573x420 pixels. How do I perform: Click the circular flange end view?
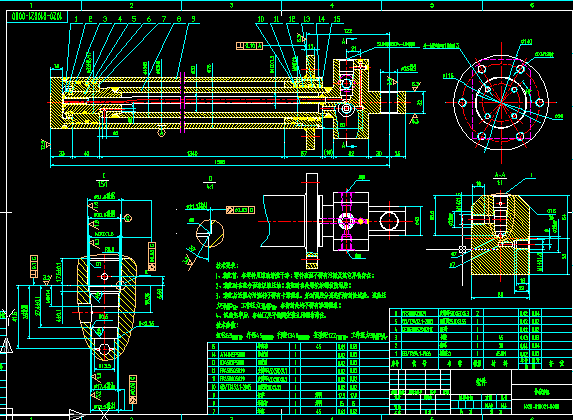tap(501, 103)
